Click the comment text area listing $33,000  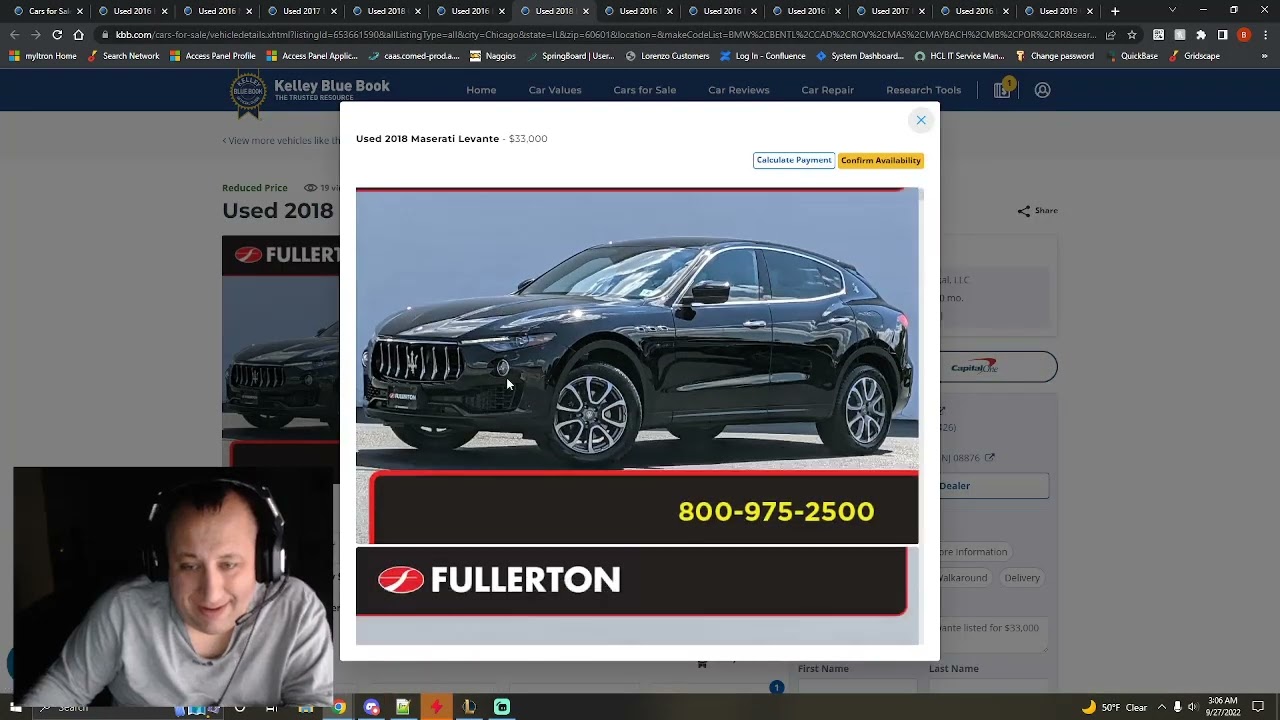[x=994, y=635]
